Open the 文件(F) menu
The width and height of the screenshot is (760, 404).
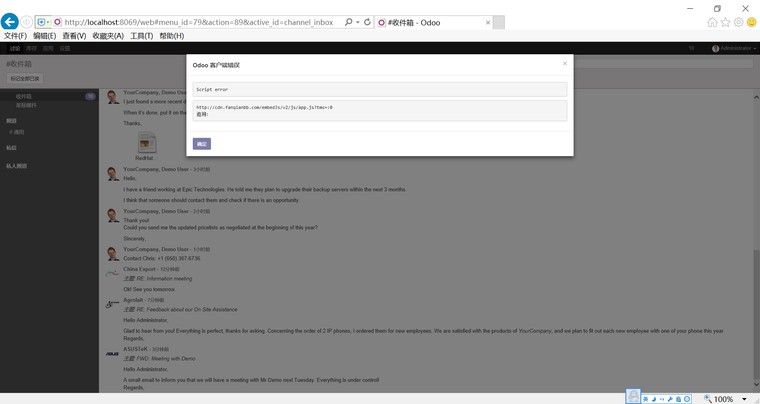pyautogui.click(x=16, y=36)
